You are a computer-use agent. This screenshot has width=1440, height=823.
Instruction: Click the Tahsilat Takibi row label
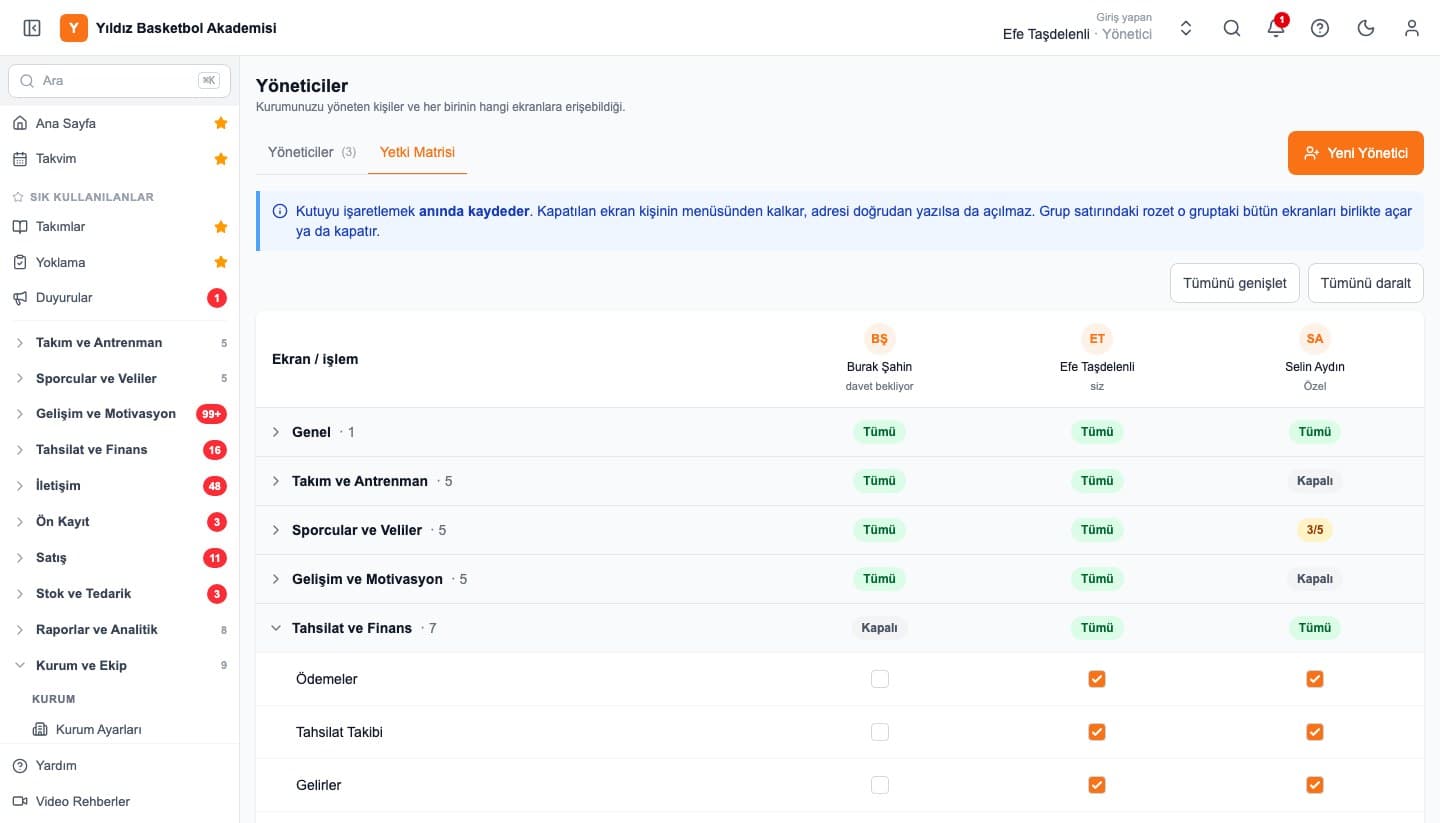[340, 732]
